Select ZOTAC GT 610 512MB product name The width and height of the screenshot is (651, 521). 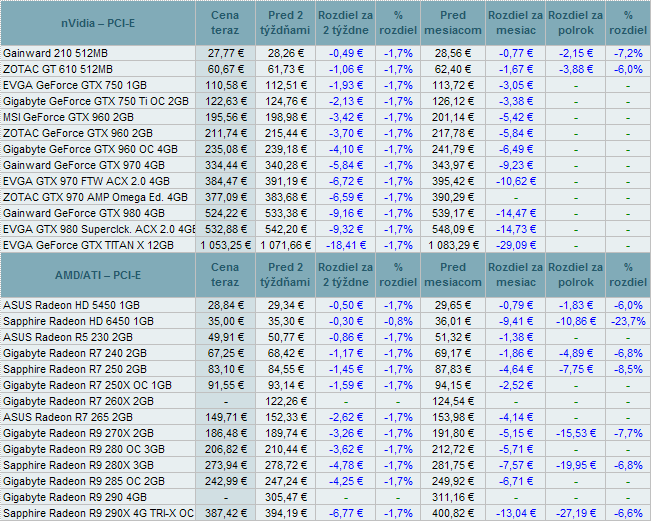(58, 69)
